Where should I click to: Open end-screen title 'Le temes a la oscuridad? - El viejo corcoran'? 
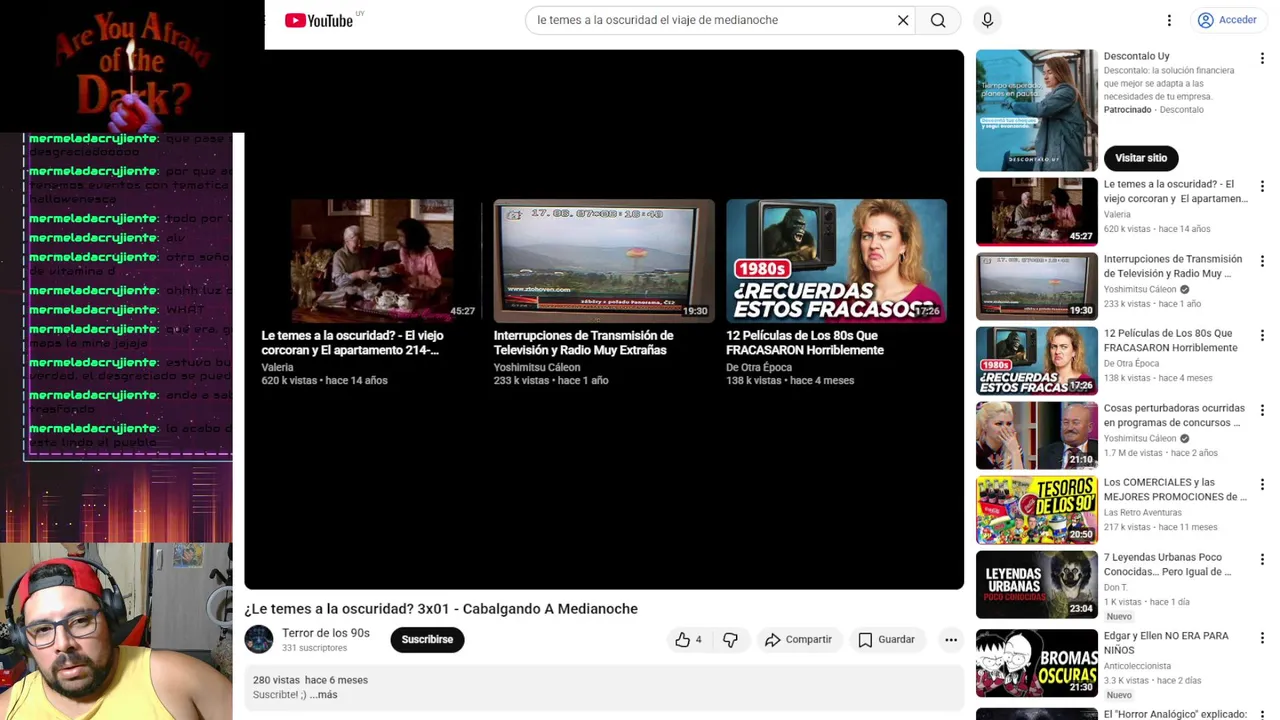(x=352, y=343)
